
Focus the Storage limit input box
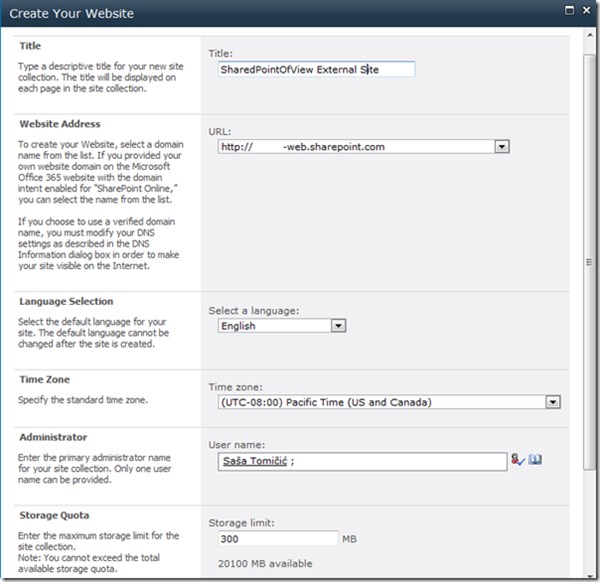tap(277, 539)
